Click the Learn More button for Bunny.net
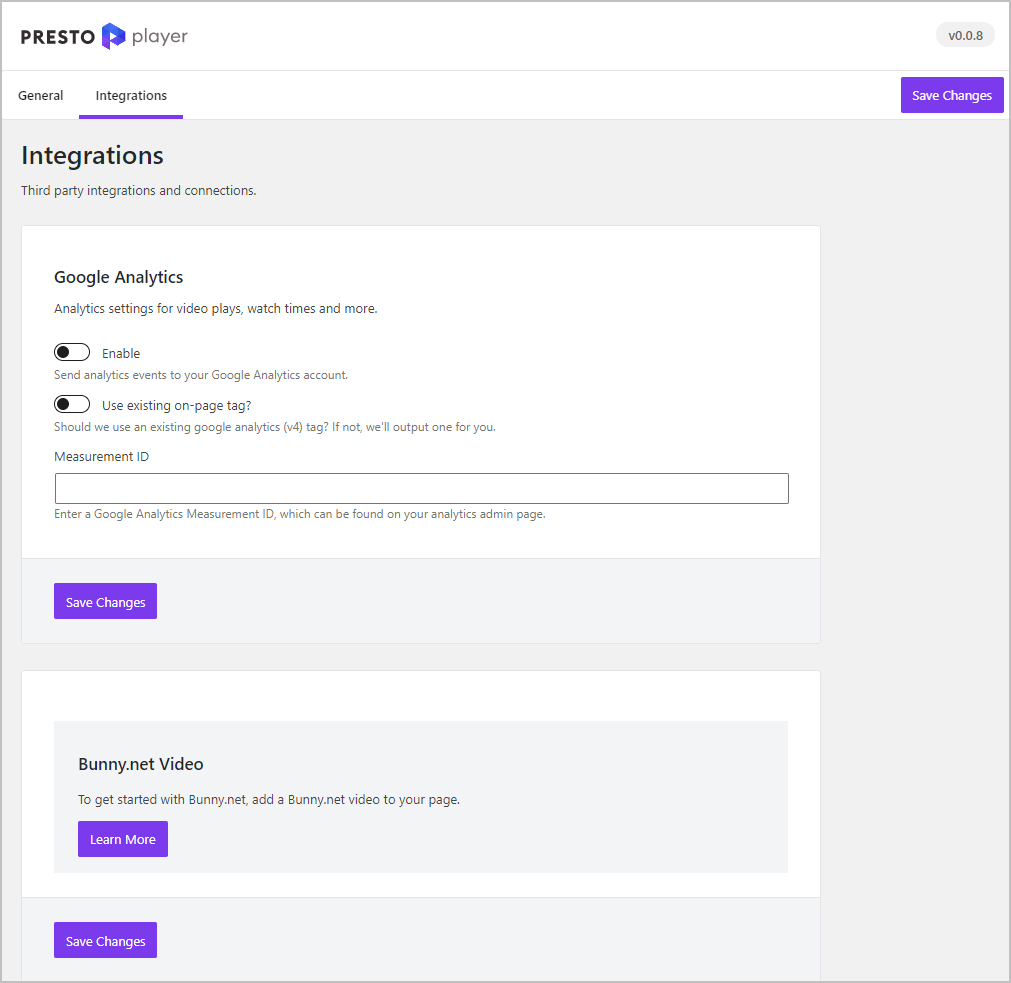This screenshot has height=983, width=1011. point(122,839)
